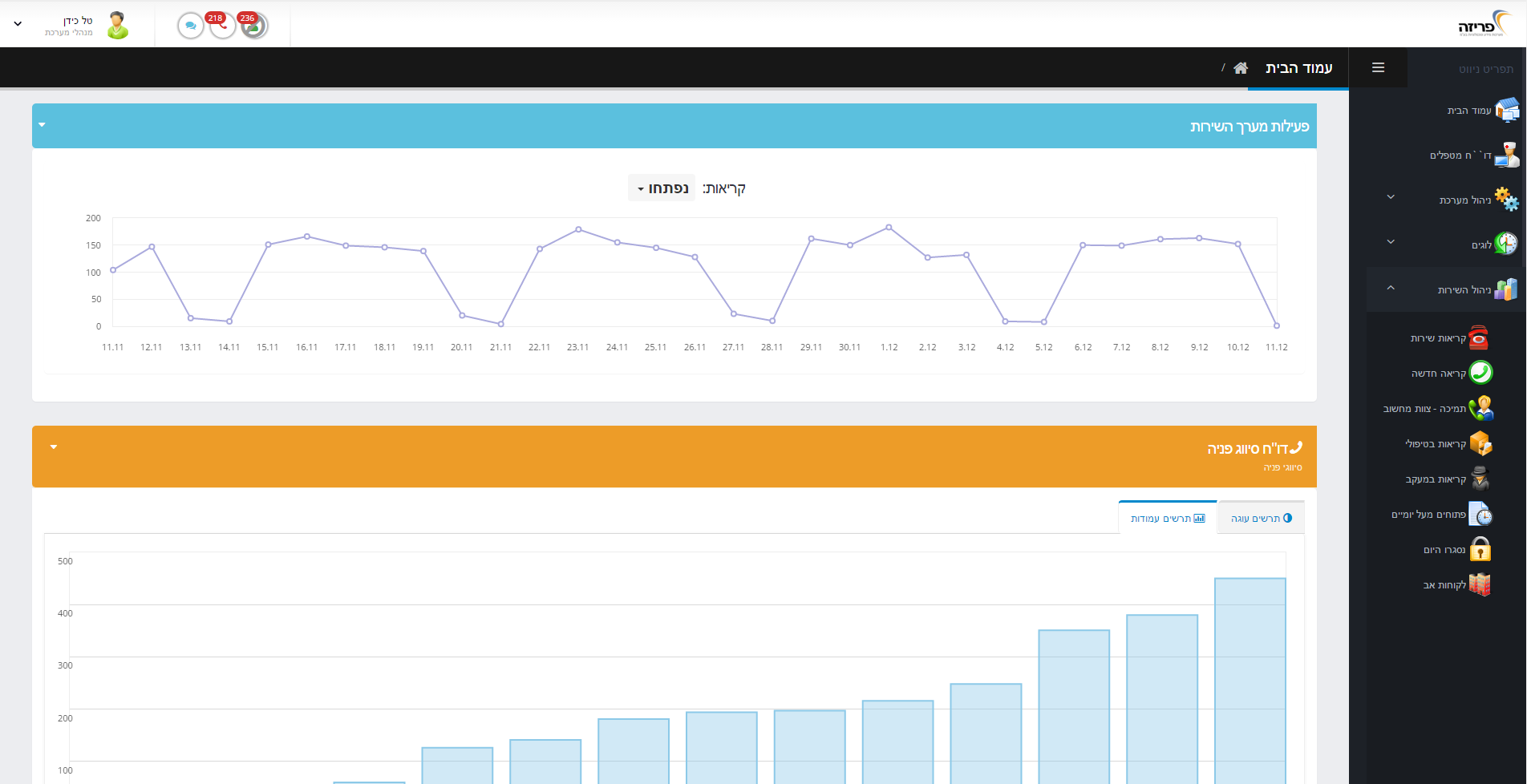
Task: Open the notification icon showing 236
Action: (254, 26)
